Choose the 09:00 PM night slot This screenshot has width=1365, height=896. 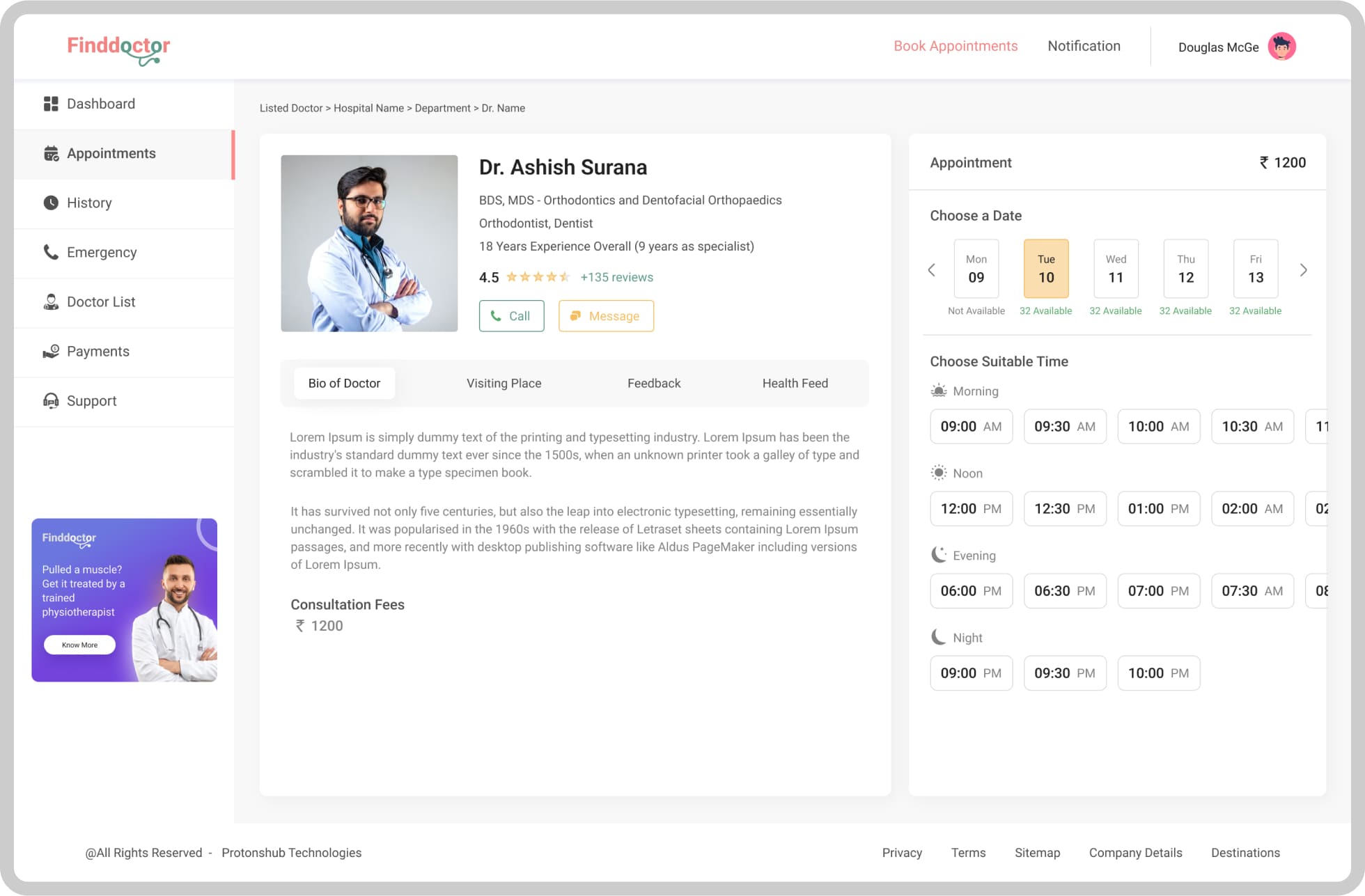(x=971, y=673)
